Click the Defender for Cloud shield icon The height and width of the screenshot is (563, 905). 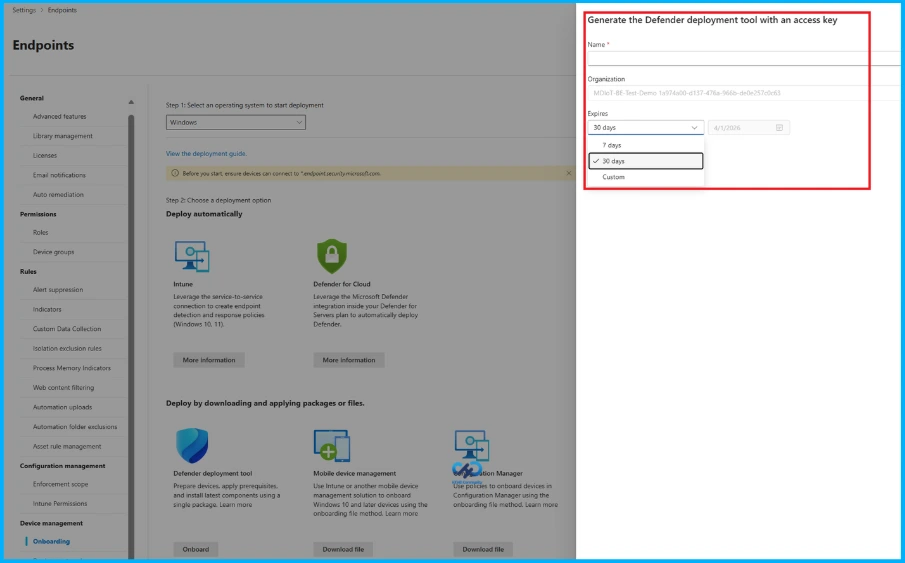[x=332, y=256]
